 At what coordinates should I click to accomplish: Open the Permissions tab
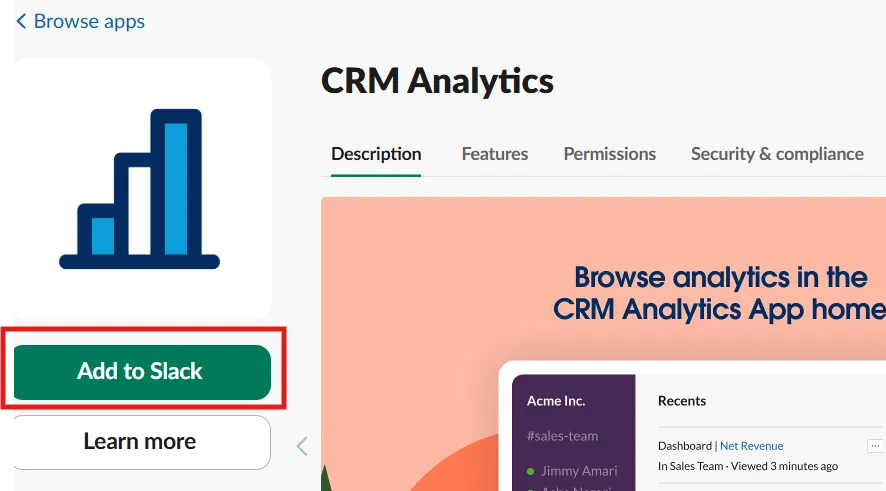click(x=609, y=154)
